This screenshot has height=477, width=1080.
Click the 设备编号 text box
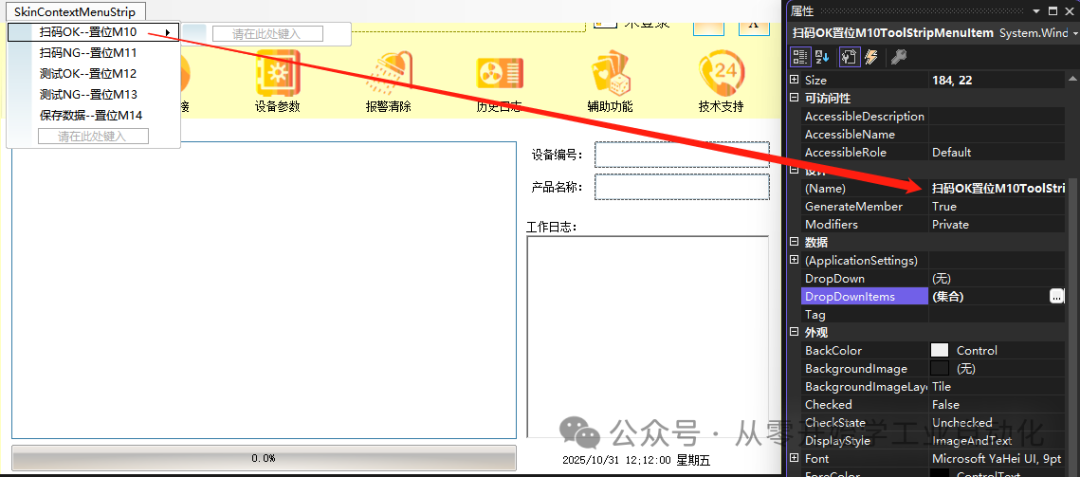pos(682,154)
